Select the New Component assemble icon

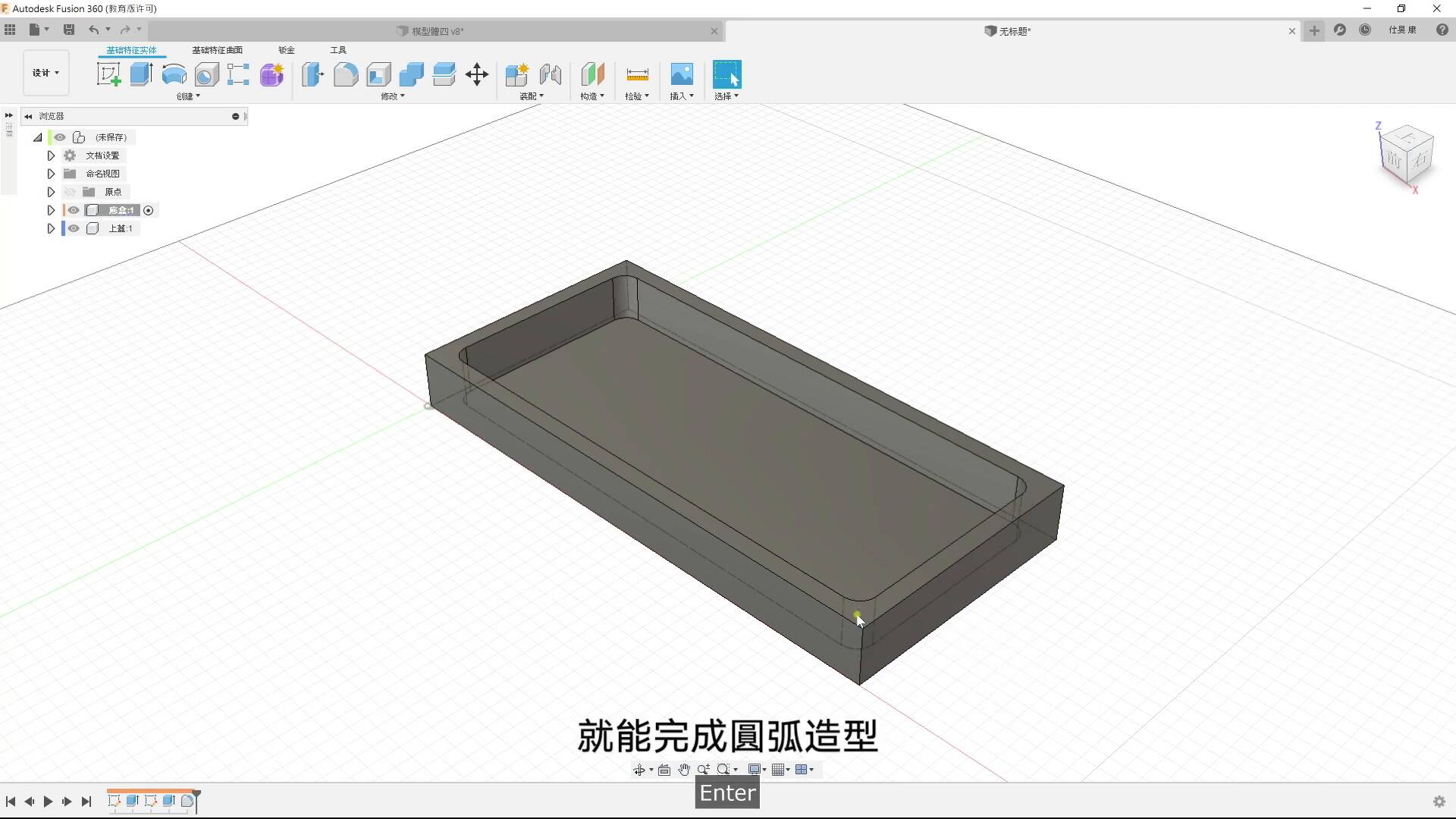pyautogui.click(x=517, y=74)
